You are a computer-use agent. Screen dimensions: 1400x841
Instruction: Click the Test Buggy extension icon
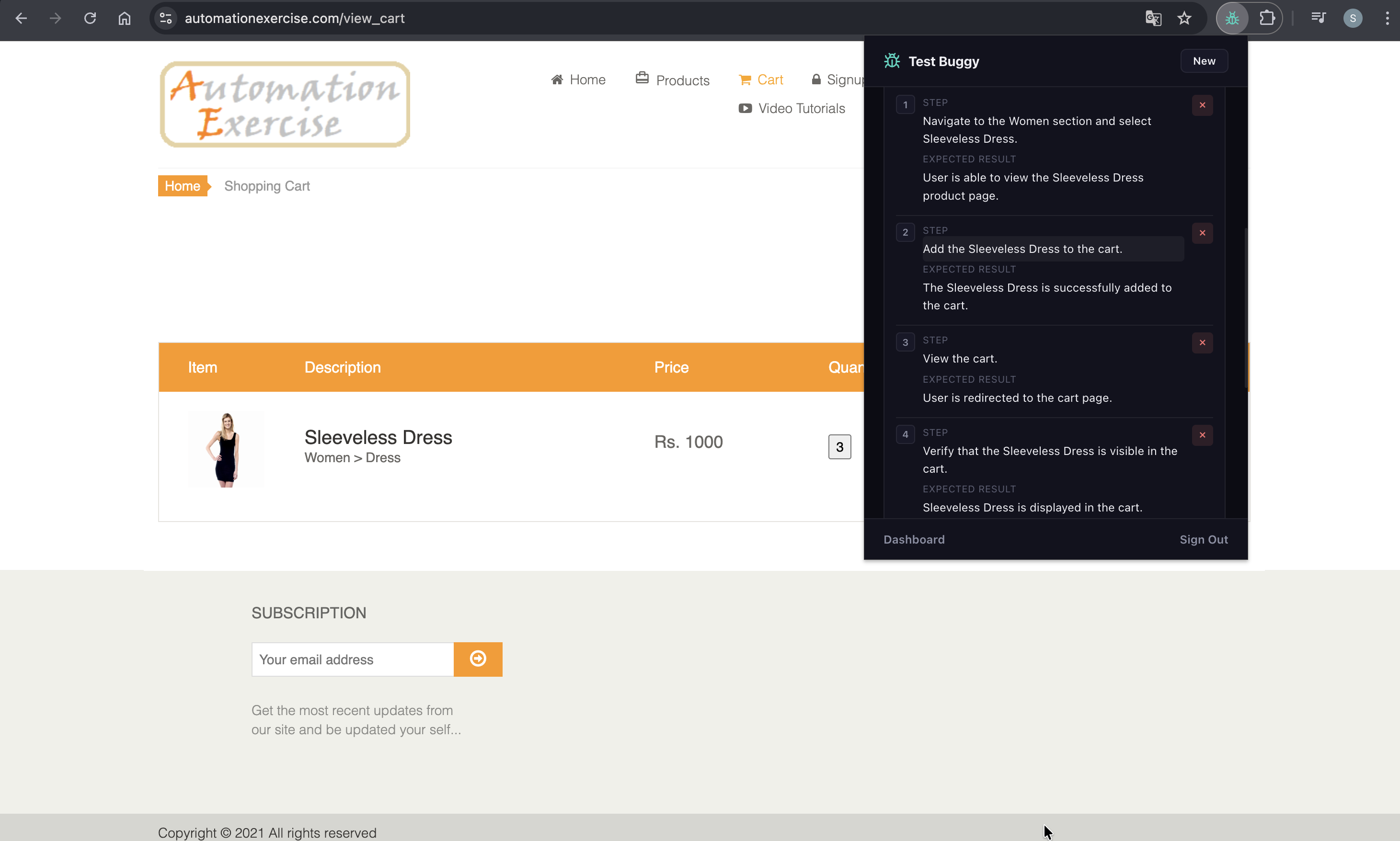(1232, 18)
